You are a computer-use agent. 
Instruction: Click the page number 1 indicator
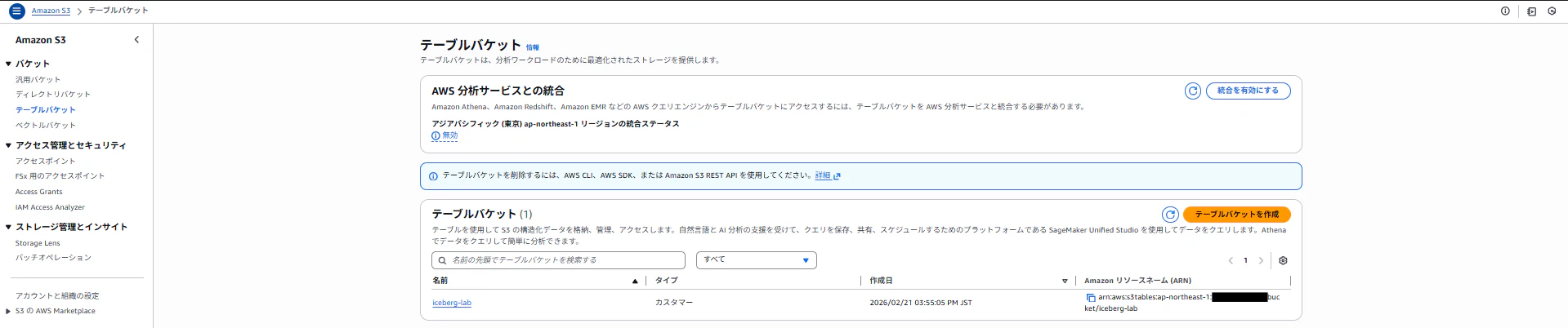[x=1245, y=260]
